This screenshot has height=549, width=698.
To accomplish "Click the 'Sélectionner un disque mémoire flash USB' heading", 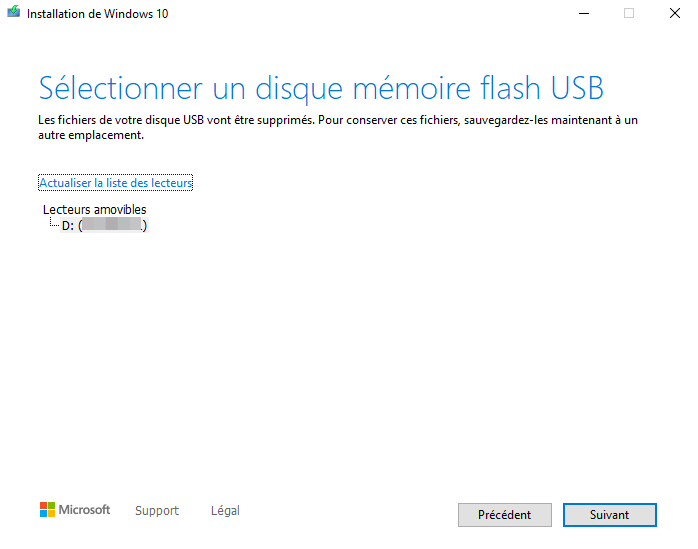I will [x=321, y=87].
